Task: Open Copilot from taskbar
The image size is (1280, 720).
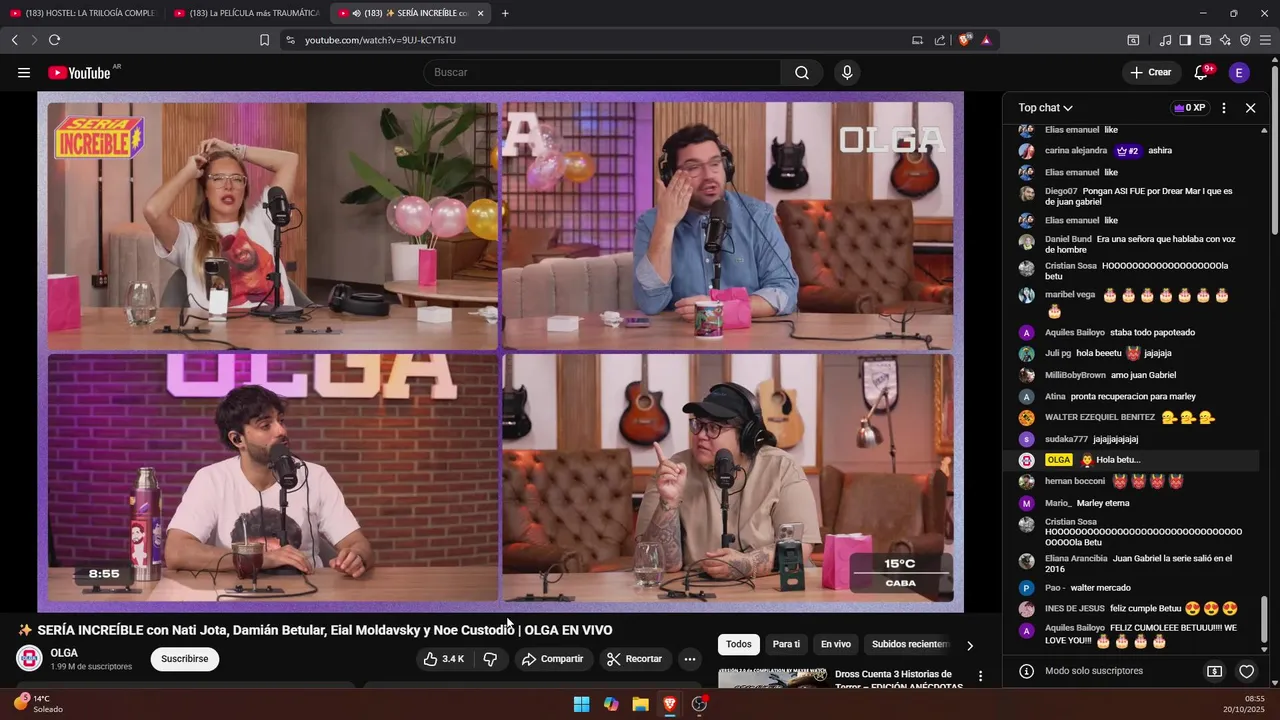Action: (611, 704)
